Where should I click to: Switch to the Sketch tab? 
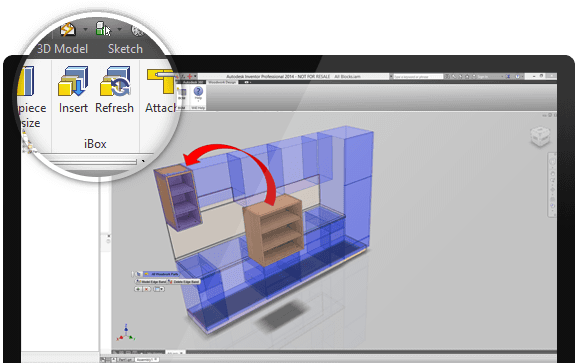[x=125, y=49]
